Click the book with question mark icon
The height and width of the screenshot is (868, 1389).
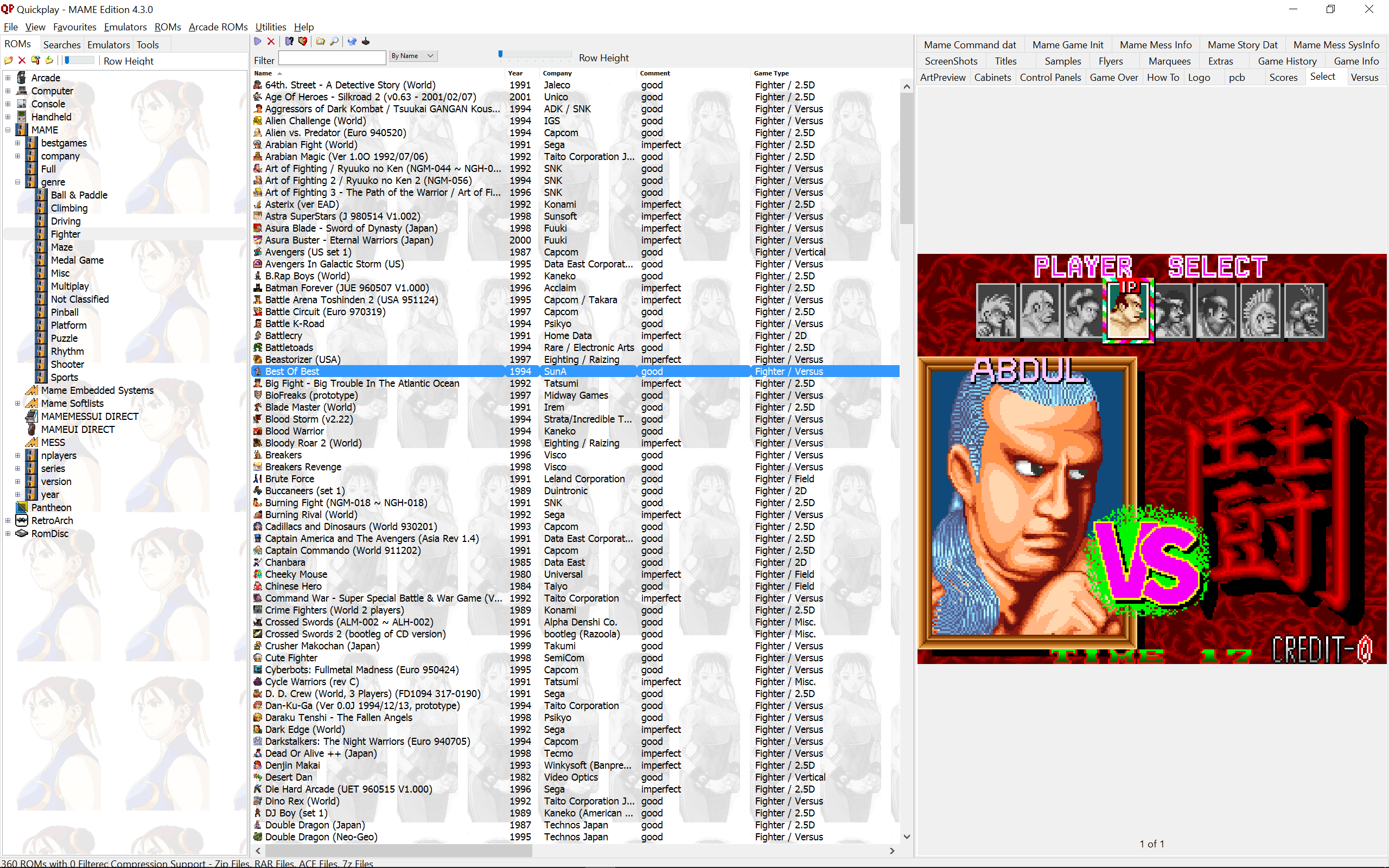pos(289,41)
